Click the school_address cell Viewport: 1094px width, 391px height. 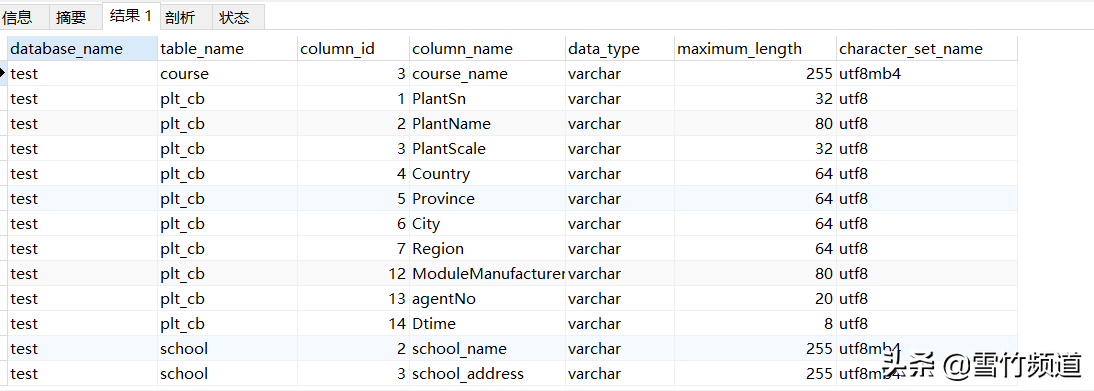pos(487,374)
